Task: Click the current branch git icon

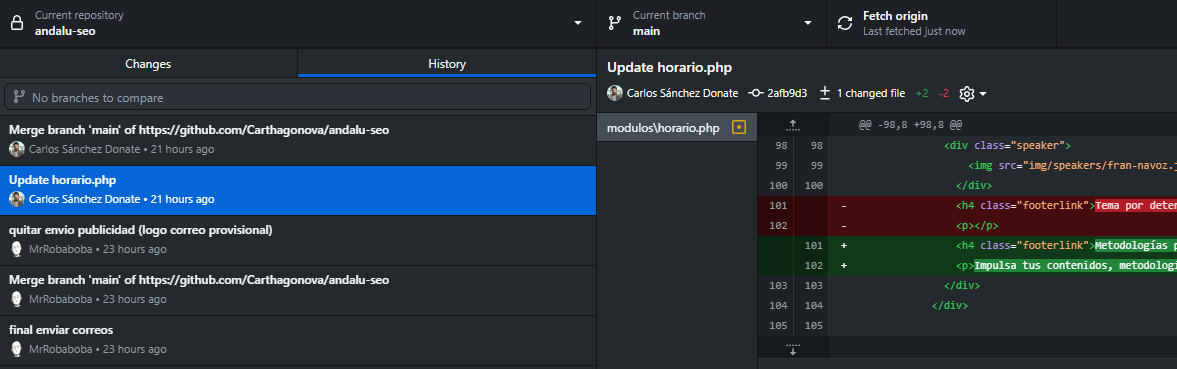Action: click(x=615, y=23)
